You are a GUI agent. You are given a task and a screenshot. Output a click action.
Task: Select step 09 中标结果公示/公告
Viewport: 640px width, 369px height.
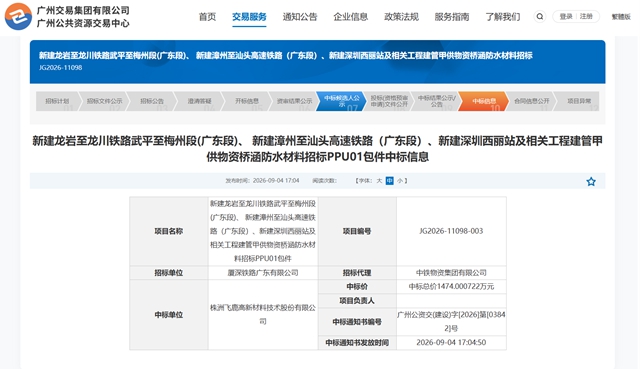click(436, 101)
